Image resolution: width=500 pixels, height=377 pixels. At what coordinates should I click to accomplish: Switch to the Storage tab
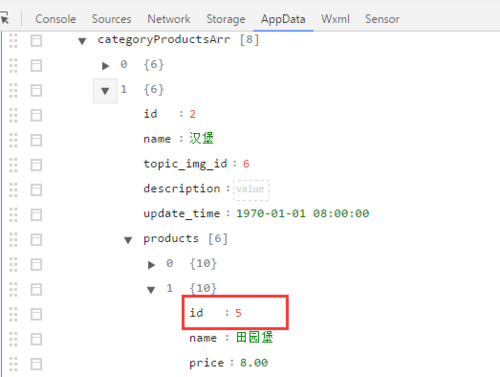pyautogui.click(x=226, y=19)
